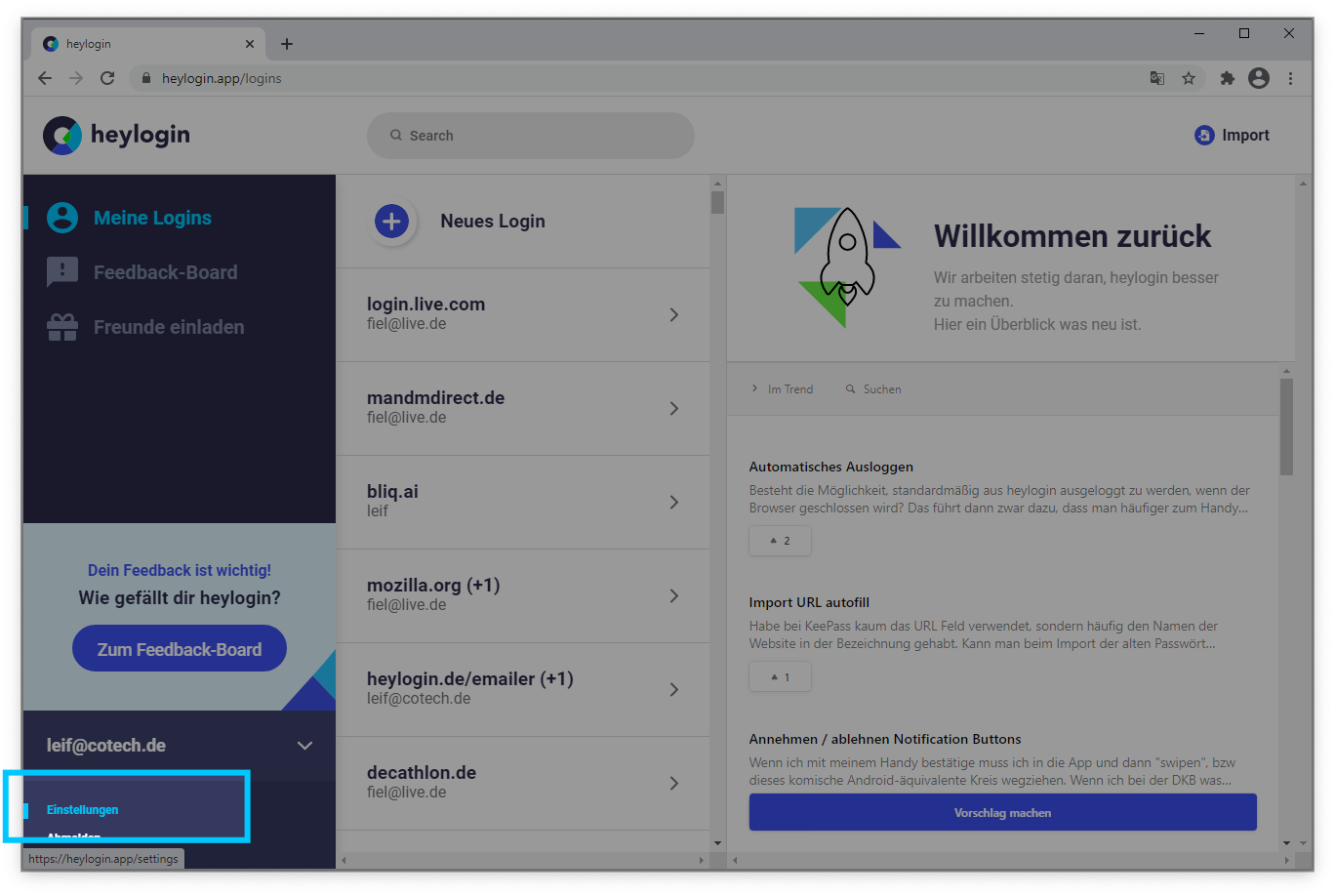Click Zum Feedback-Board button

180,649
